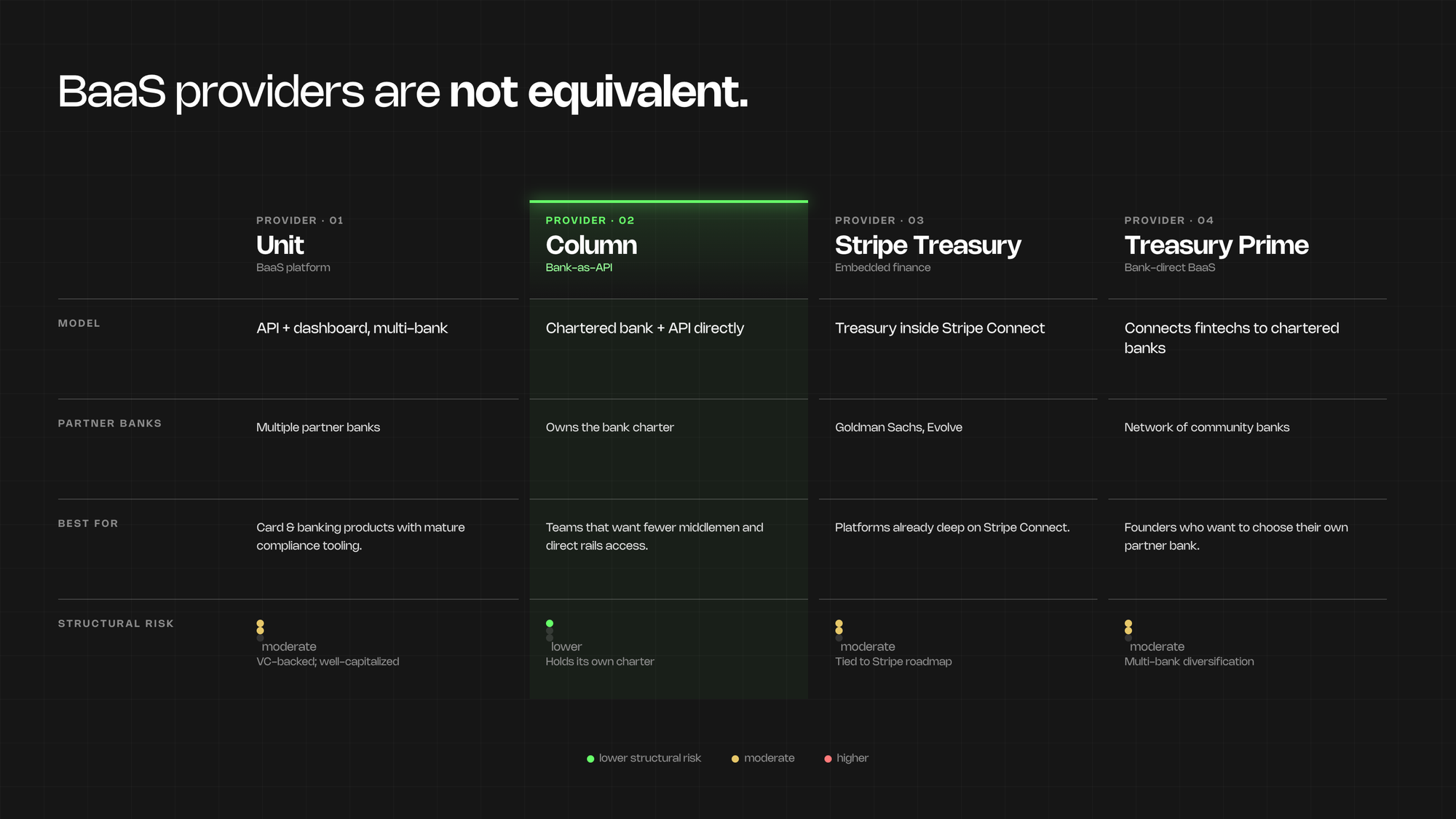
Task: Click Column's green lower risk dot
Action: [x=550, y=624]
